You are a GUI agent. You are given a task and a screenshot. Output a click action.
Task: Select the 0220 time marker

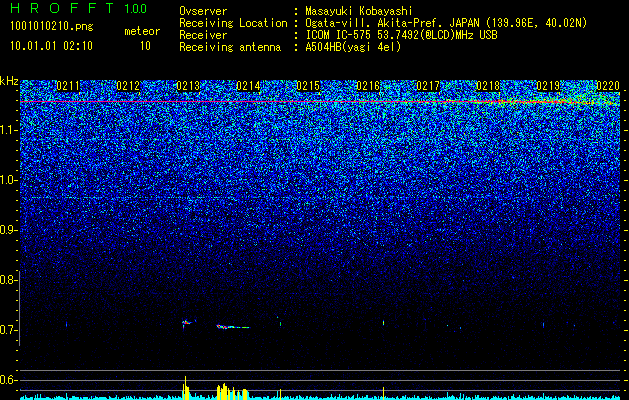pos(608,86)
